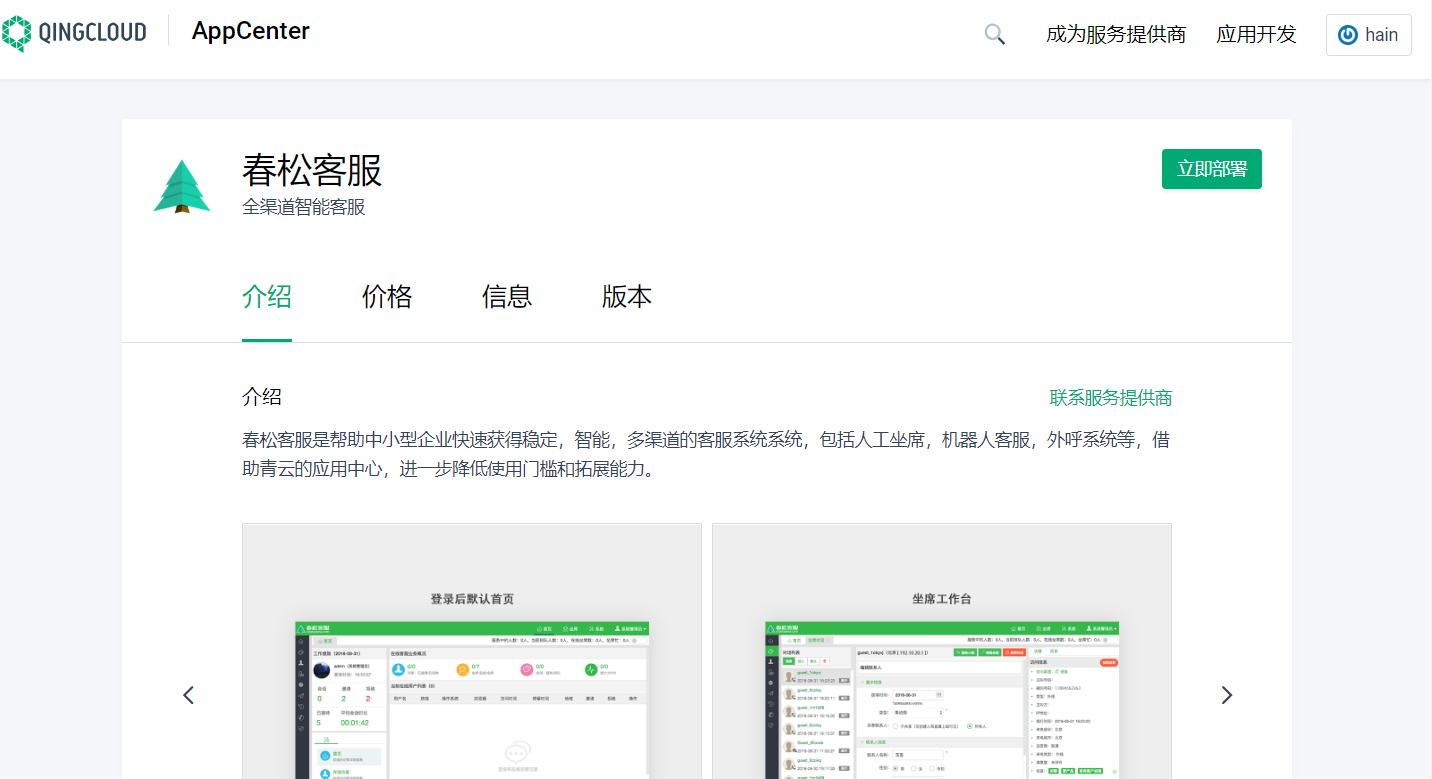
Task: Click the QingCloud logo
Action: click(74, 33)
